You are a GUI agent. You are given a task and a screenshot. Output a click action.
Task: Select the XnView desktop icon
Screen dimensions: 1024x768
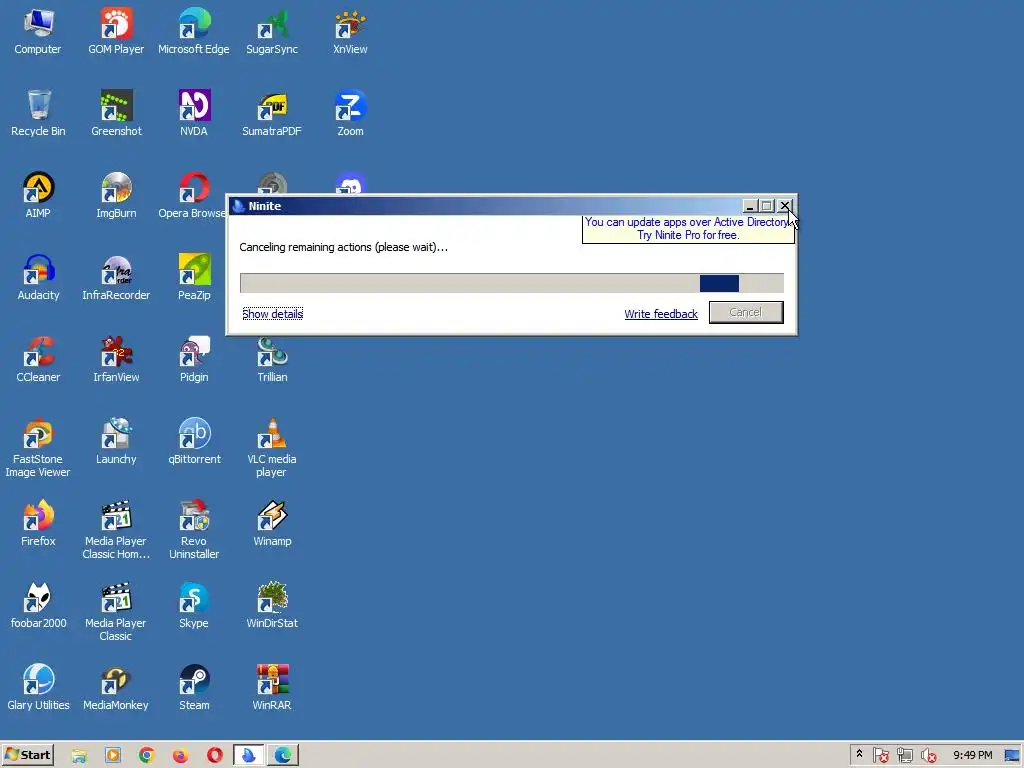[x=350, y=31]
